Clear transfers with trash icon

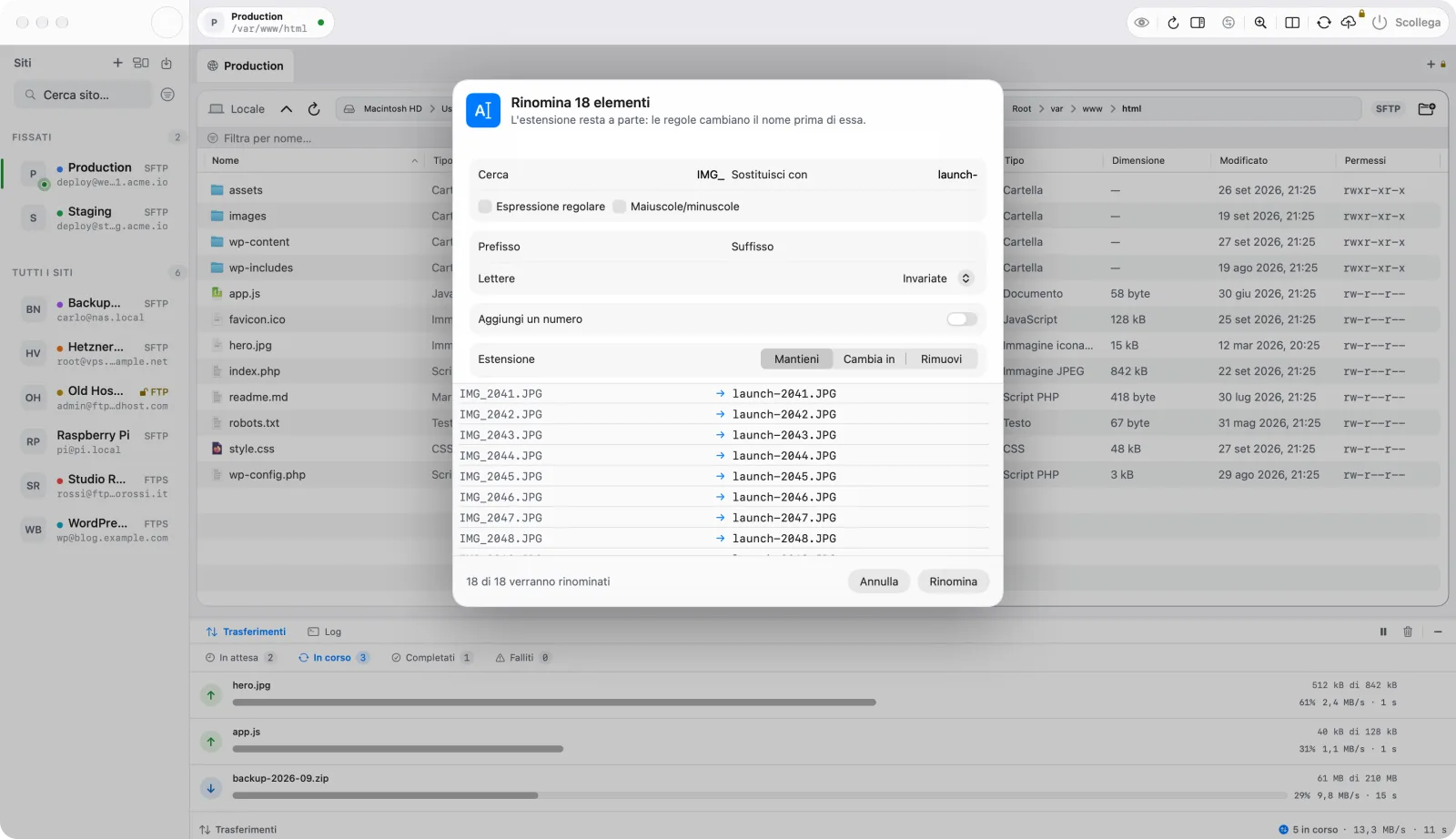tap(1408, 632)
